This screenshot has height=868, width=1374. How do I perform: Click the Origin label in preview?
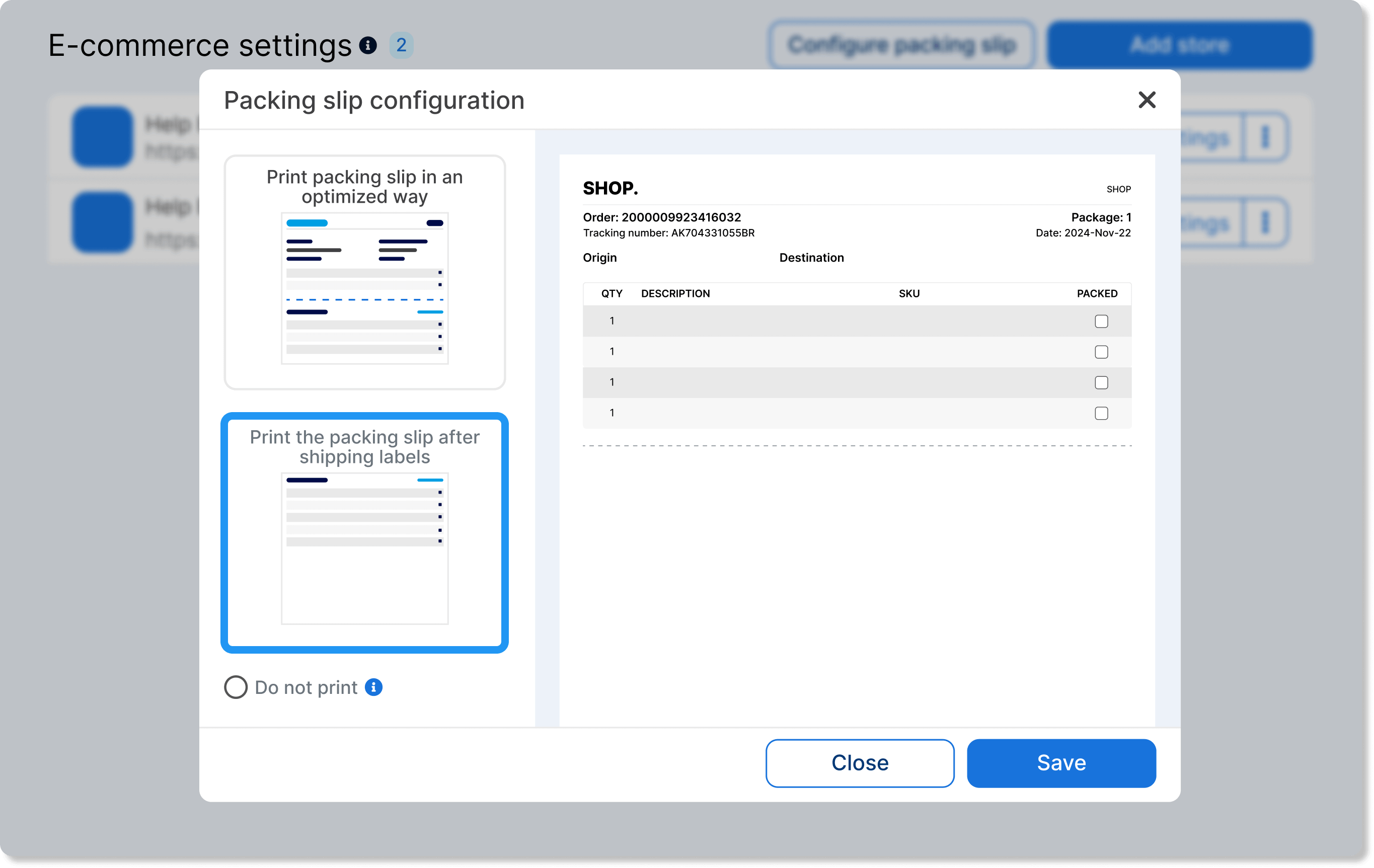coord(600,258)
